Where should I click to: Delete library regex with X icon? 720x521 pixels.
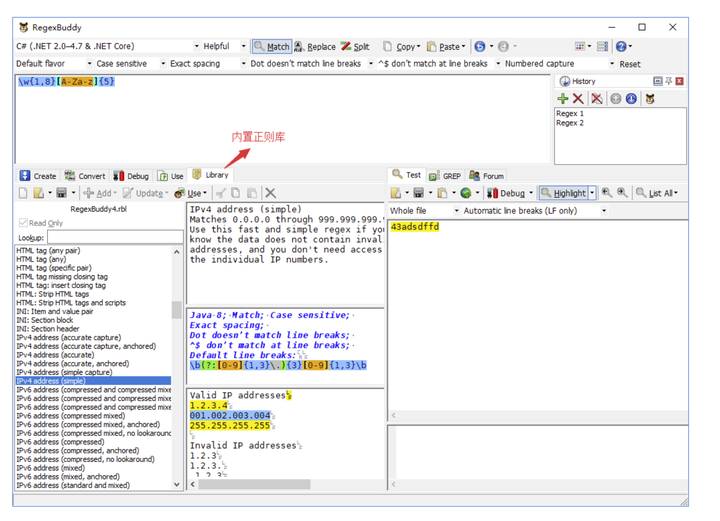[x=270, y=193]
